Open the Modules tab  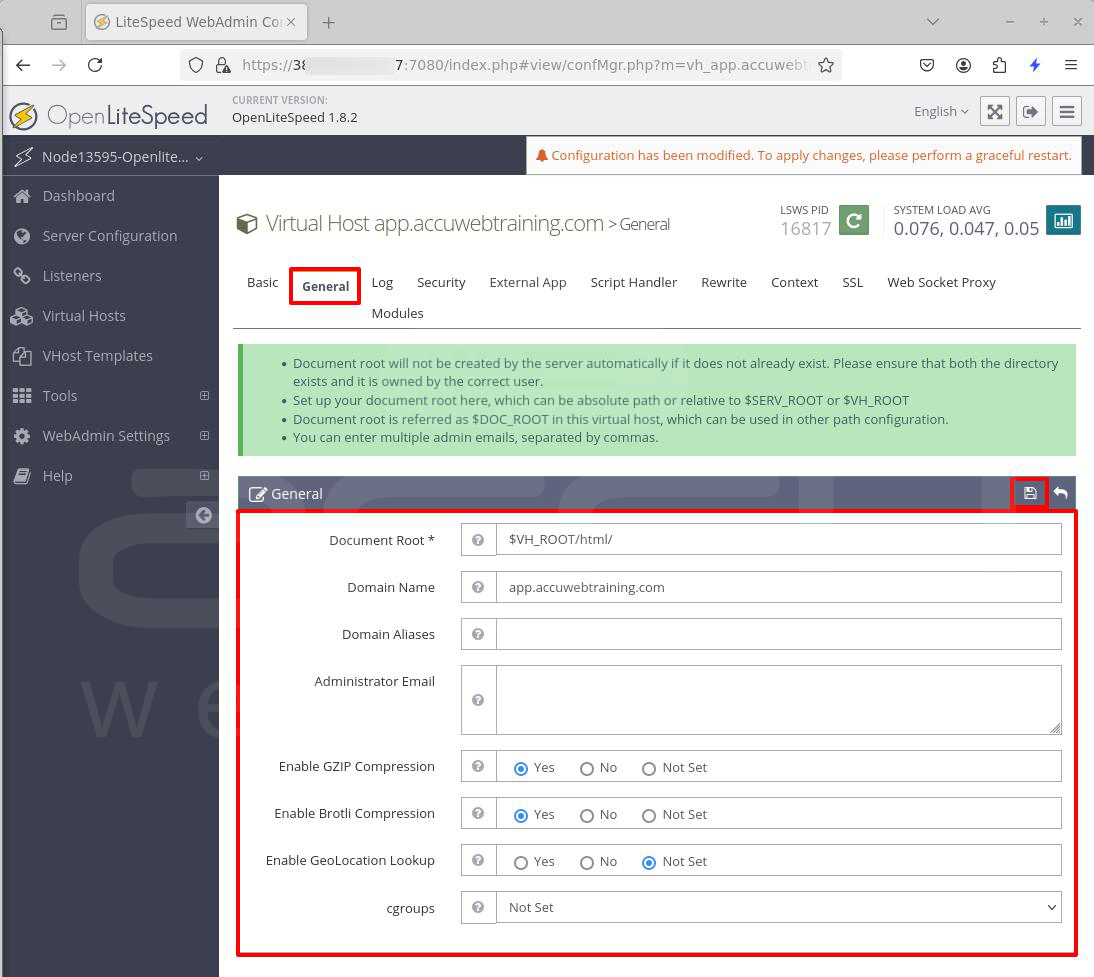pyautogui.click(x=397, y=313)
